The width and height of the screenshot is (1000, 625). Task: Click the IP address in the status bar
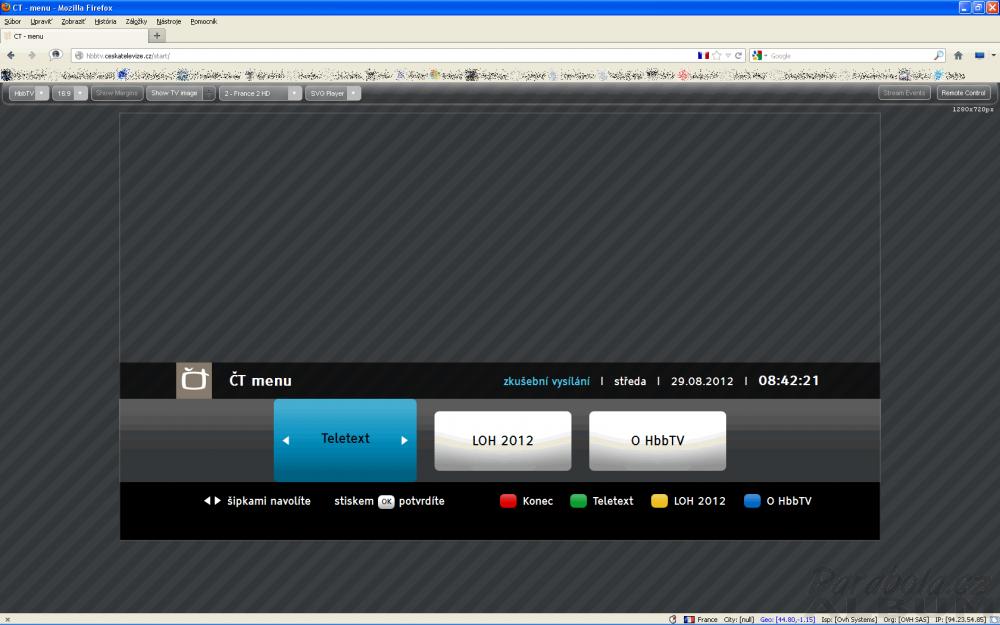pos(961,619)
